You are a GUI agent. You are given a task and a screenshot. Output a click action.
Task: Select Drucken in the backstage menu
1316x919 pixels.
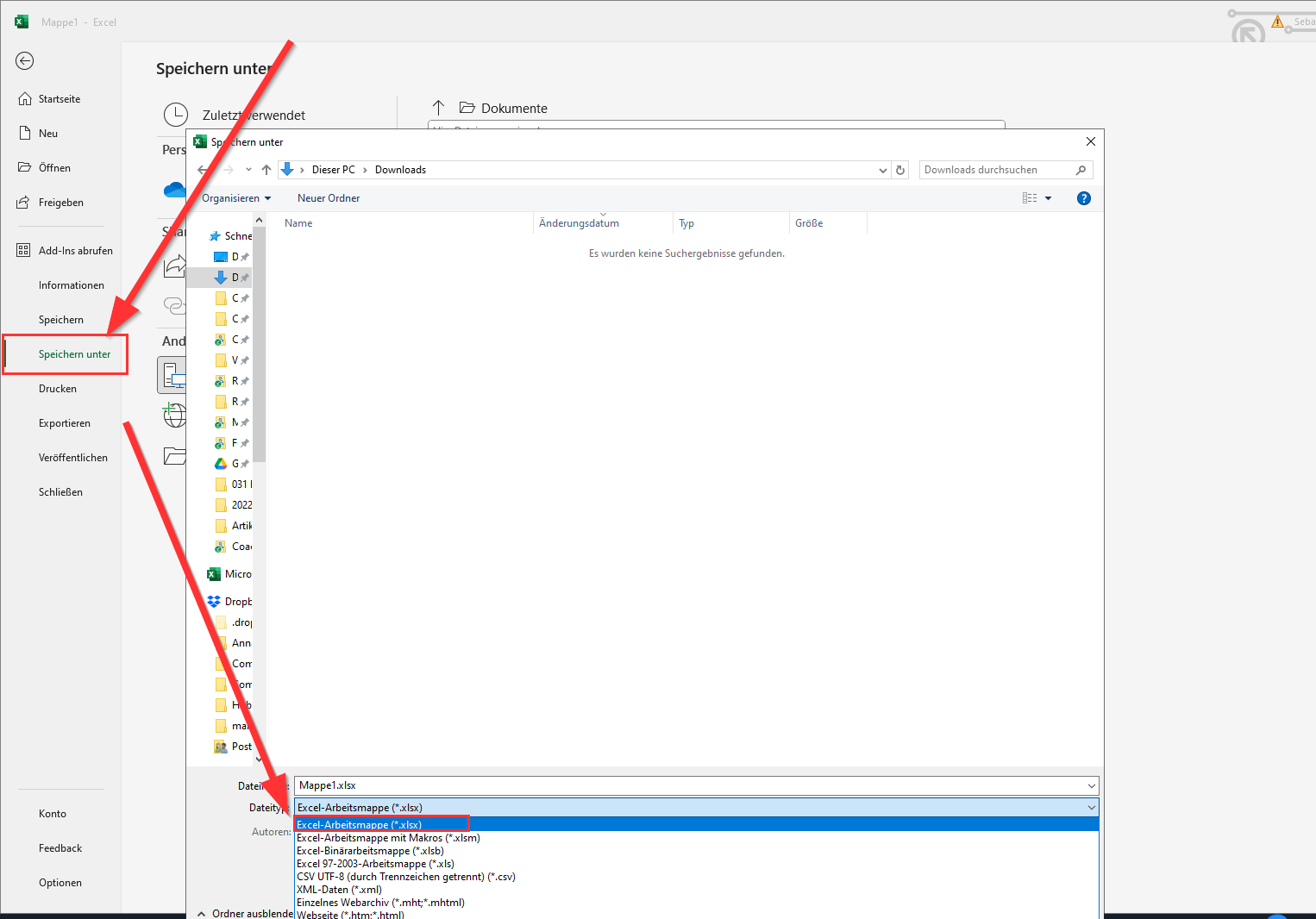pyautogui.click(x=58, y=389)
